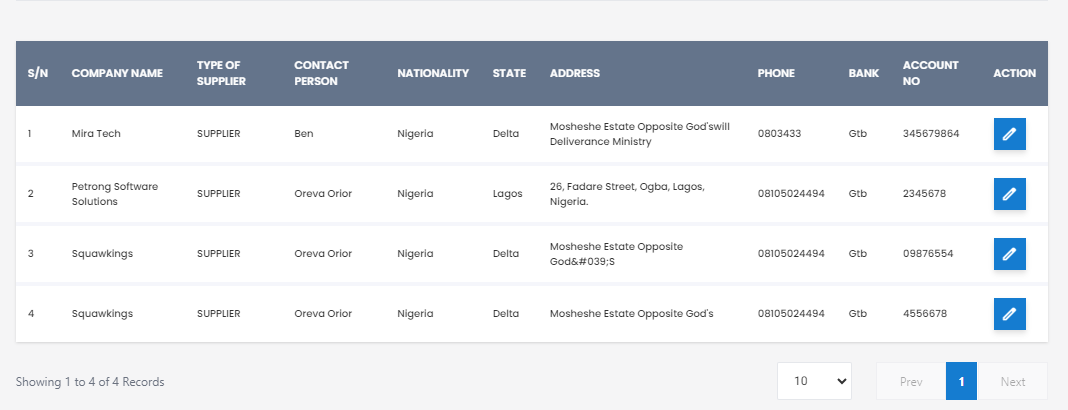Screen dimensions: 1068x410
Task: Click the Address column header
Action: point(575,74)
